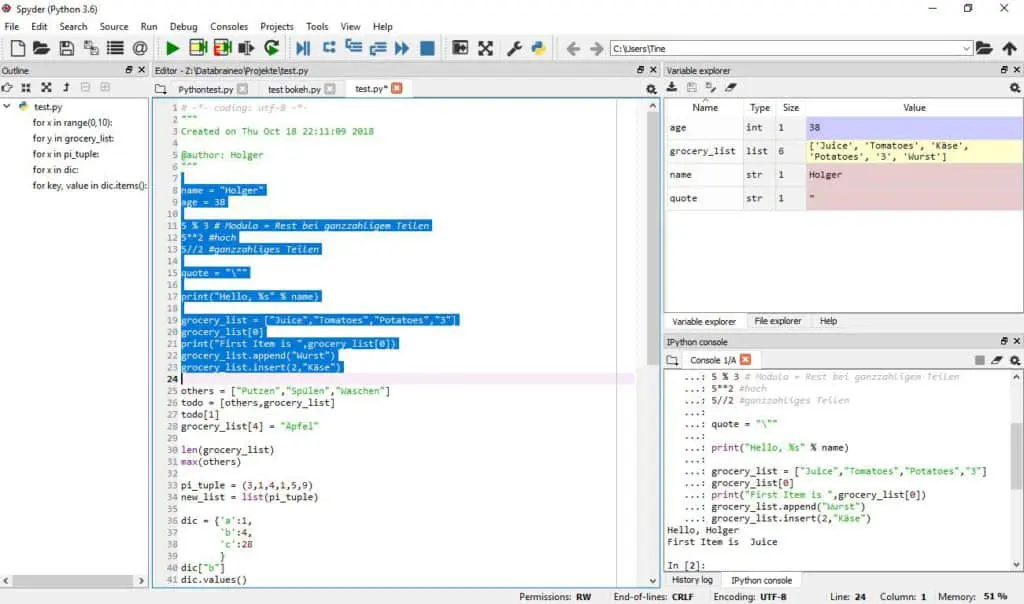
Task: Open the Consoles menu
Action: pyautogui.click(x=229, y=27)
